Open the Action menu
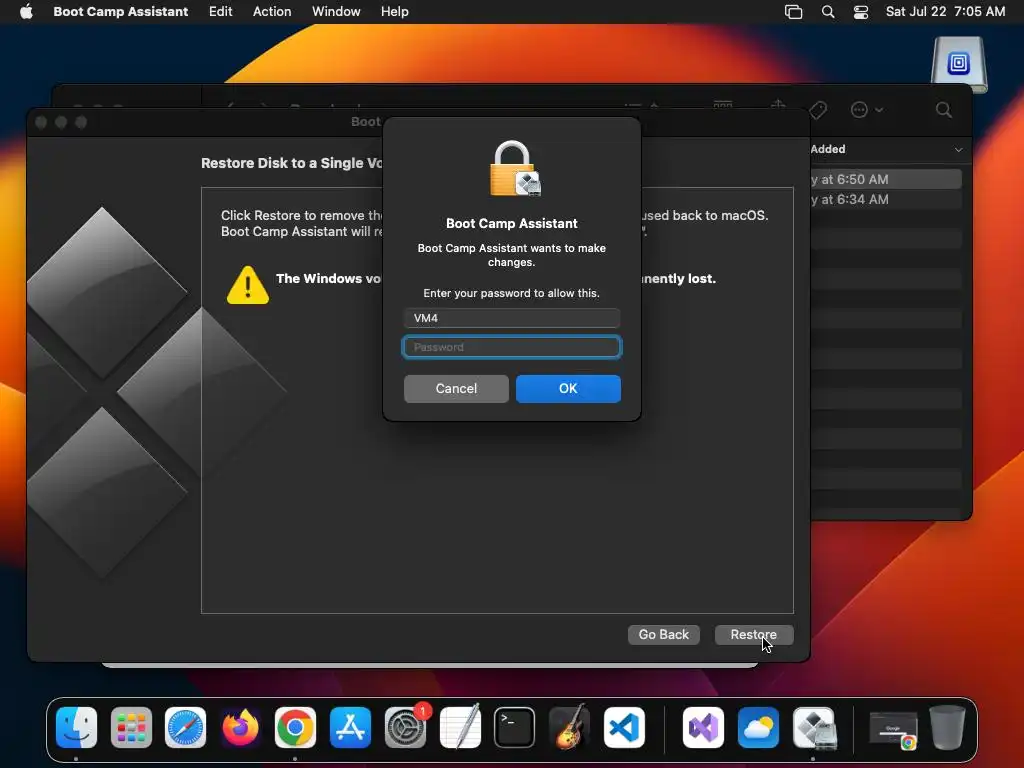The height and width of the screenshot is (768, 1024). 272,12
